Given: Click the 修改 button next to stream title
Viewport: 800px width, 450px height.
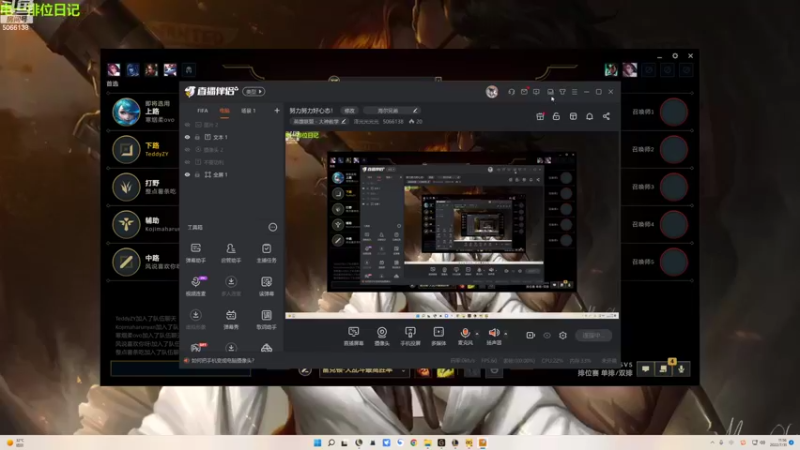Looking at the screenshot, I should 349,111.
